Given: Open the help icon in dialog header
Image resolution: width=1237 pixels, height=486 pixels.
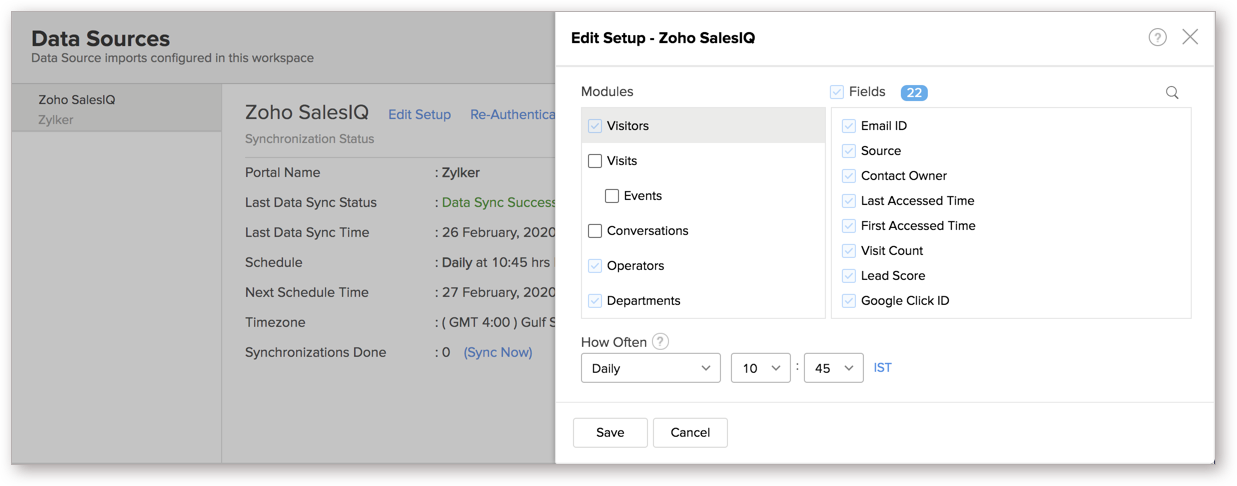Looking at the screenshot, I should coord(1157,37).
